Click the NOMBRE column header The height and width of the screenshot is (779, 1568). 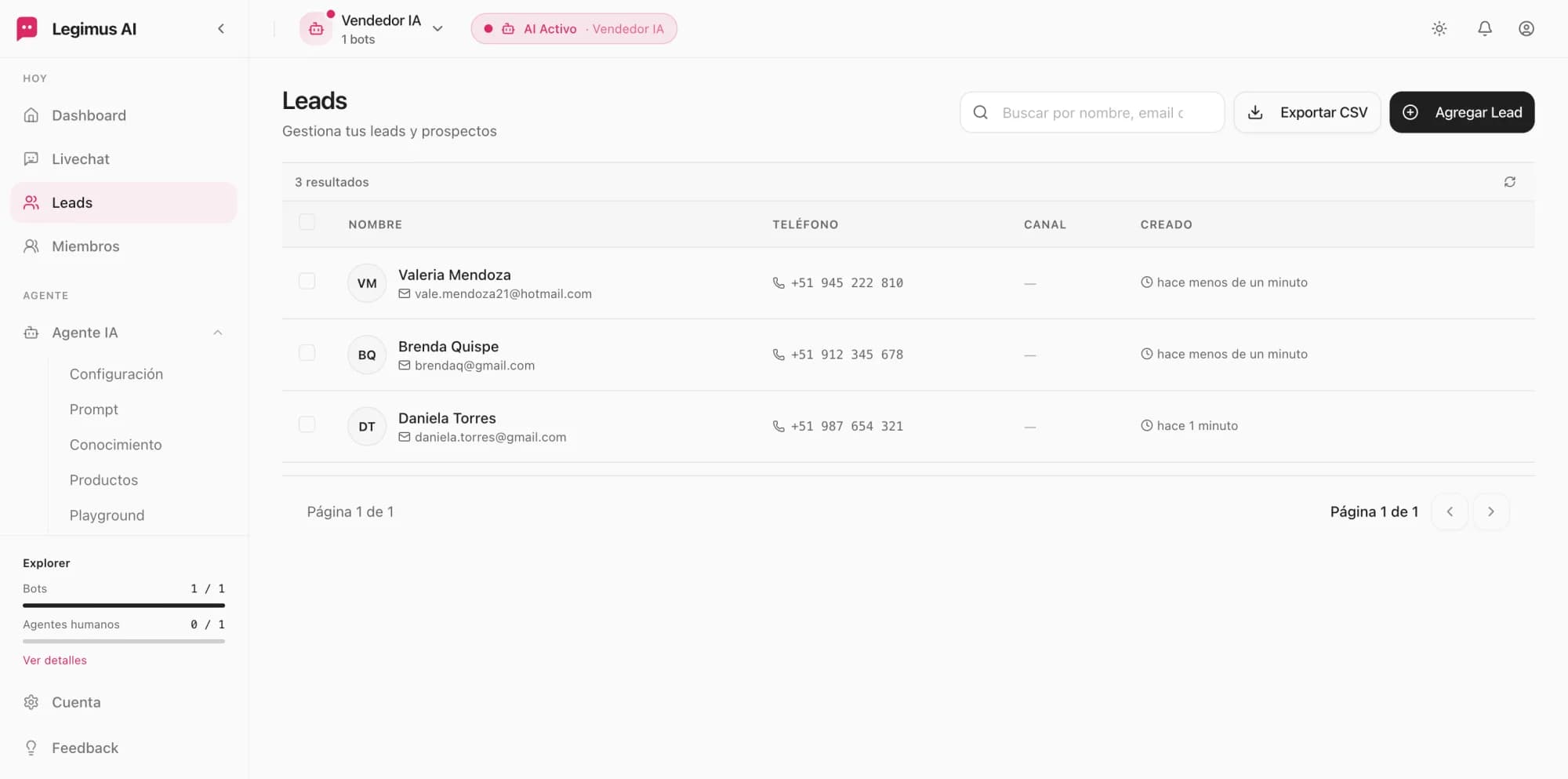coord(376,224)
